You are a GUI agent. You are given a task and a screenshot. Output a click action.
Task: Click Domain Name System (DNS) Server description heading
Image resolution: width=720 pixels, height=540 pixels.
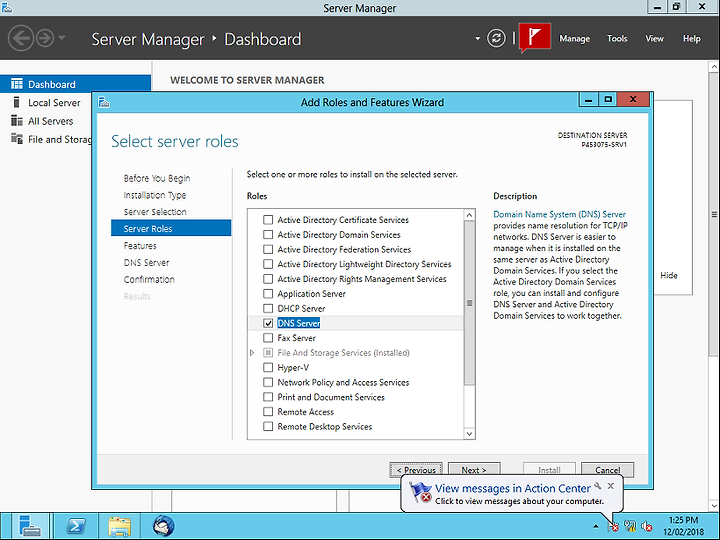coord(559,214)
